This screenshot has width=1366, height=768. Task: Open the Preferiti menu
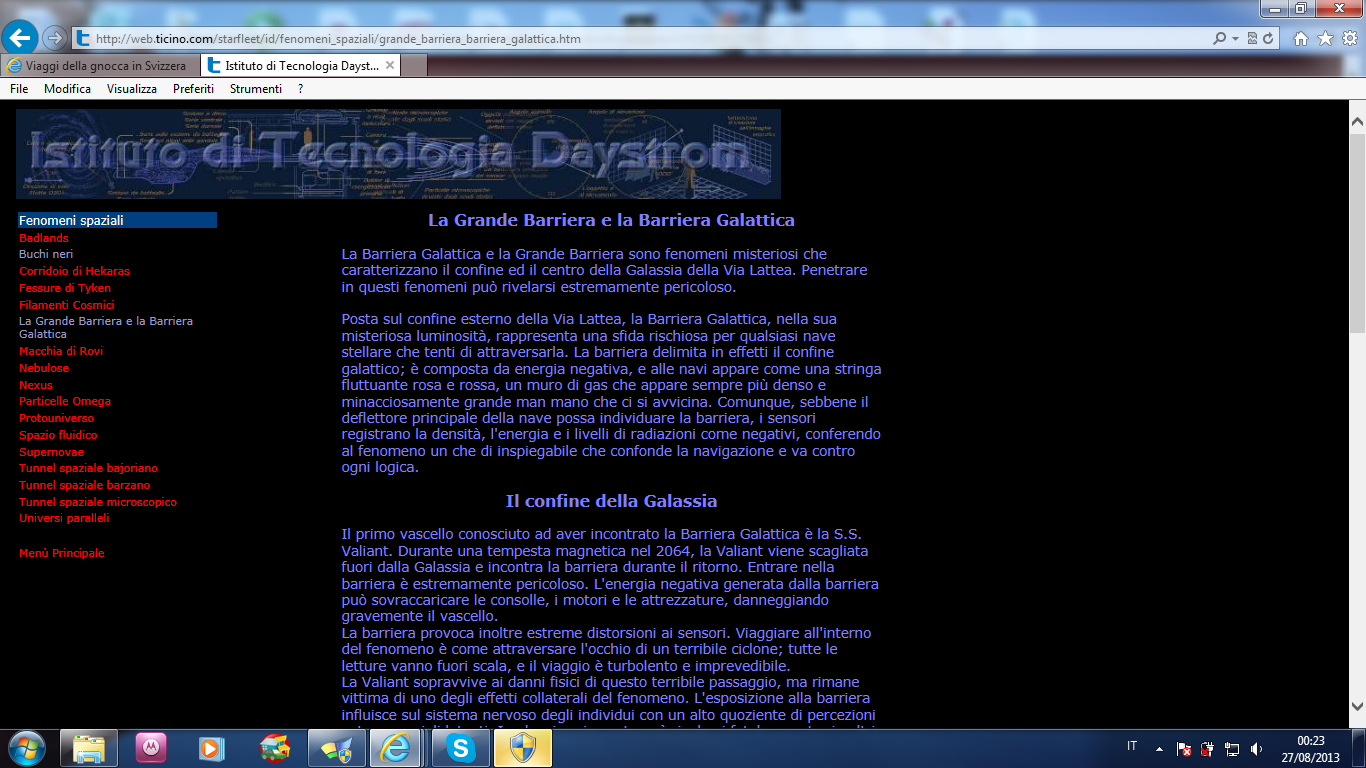193,89
